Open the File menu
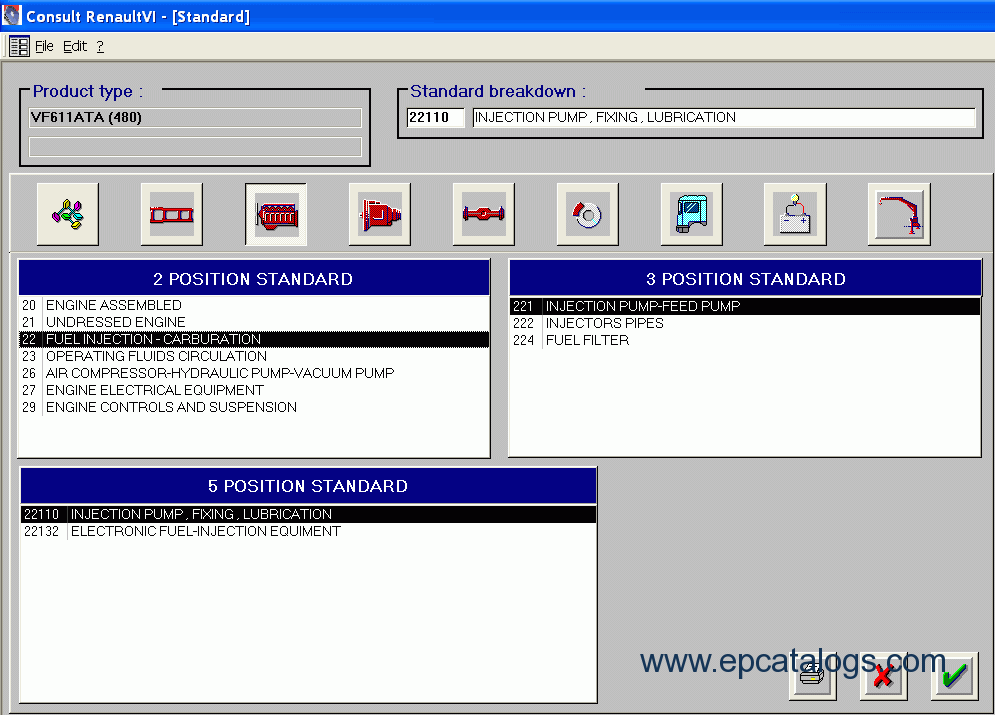 [x=44, y=46]
